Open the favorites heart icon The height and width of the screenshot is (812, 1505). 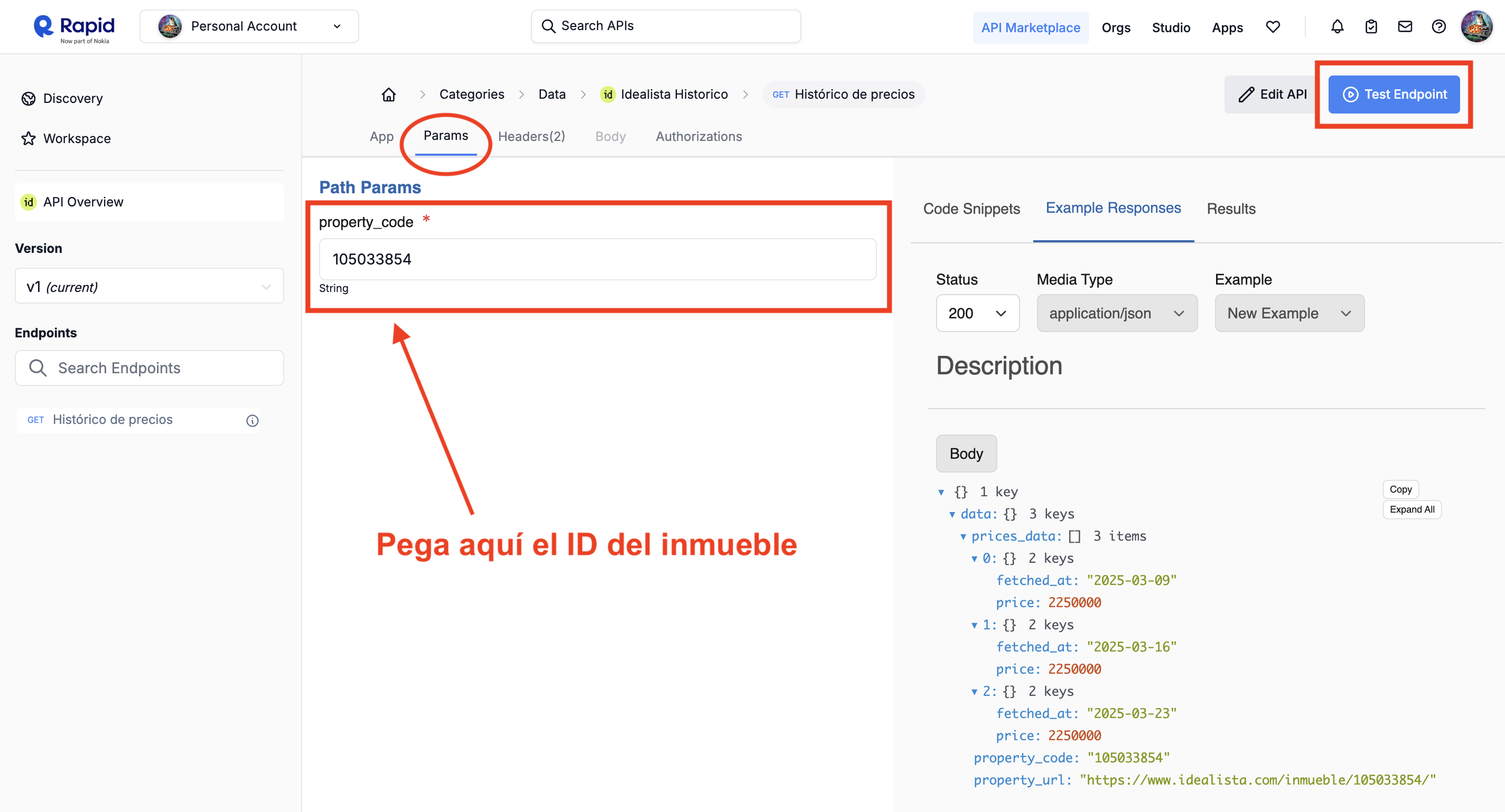coord(1273,27)
